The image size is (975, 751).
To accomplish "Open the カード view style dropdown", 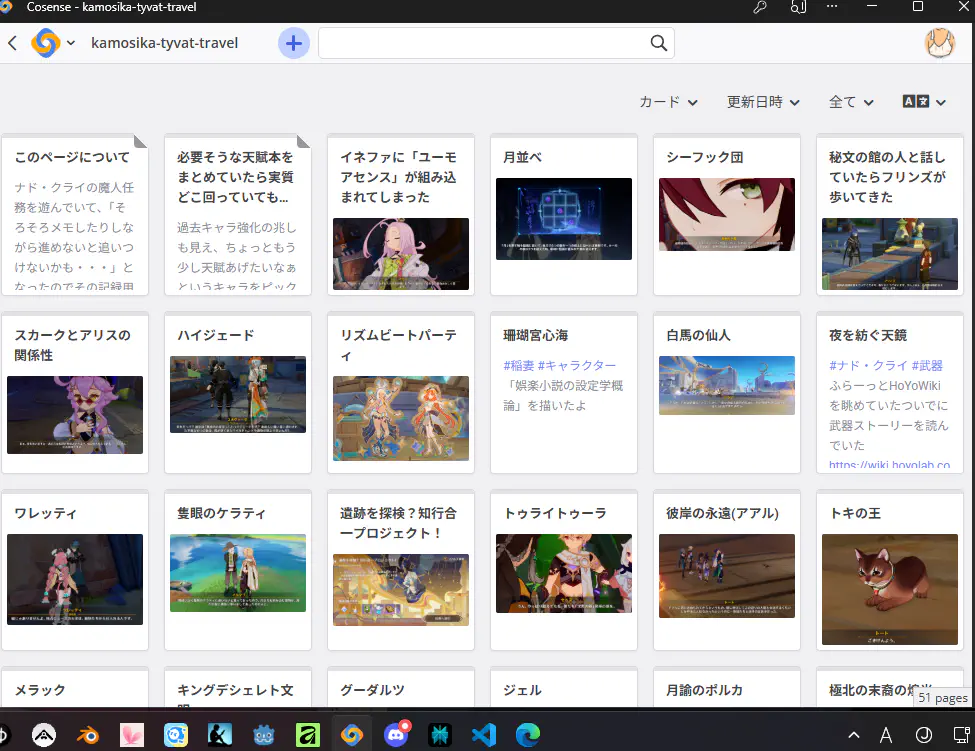I will pyautogui.click(x=668, y=101).
